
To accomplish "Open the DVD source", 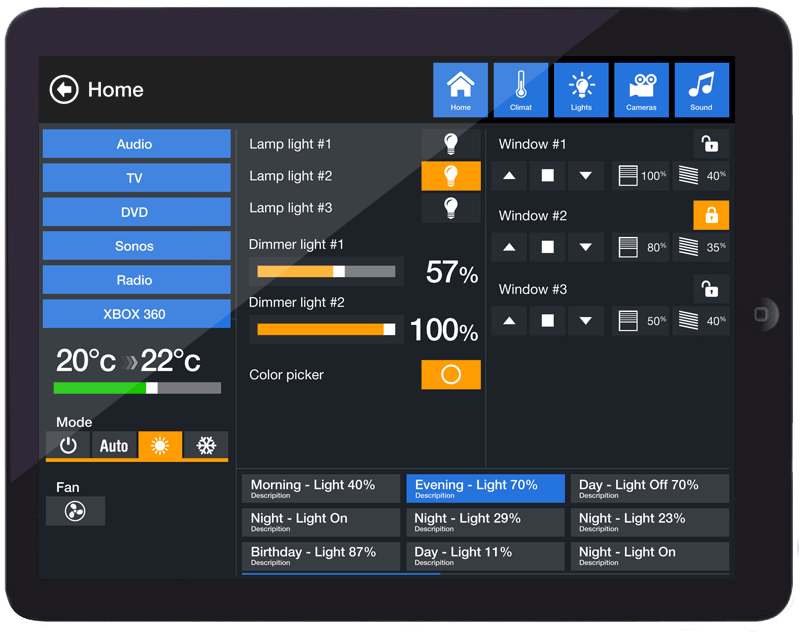I will click(136, 212).
